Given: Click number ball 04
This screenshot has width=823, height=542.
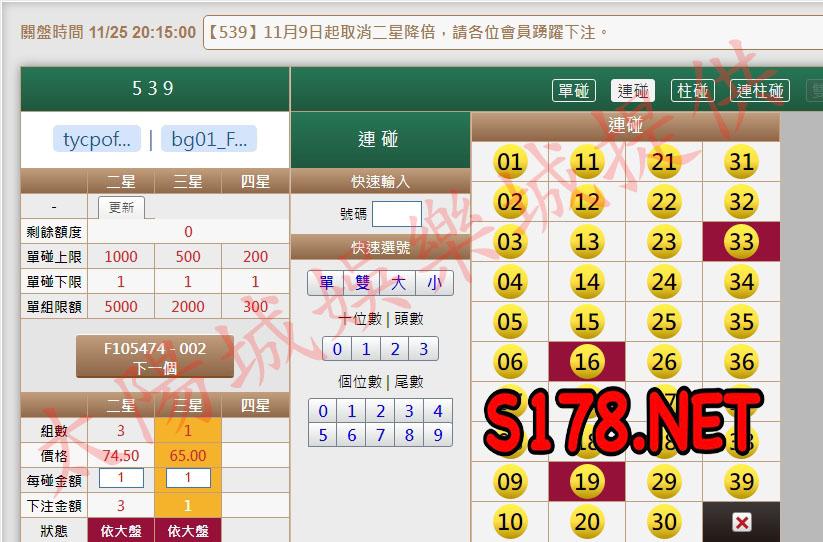Looking at the screenshot, I should pyautogui.click(x=510, y=282).
